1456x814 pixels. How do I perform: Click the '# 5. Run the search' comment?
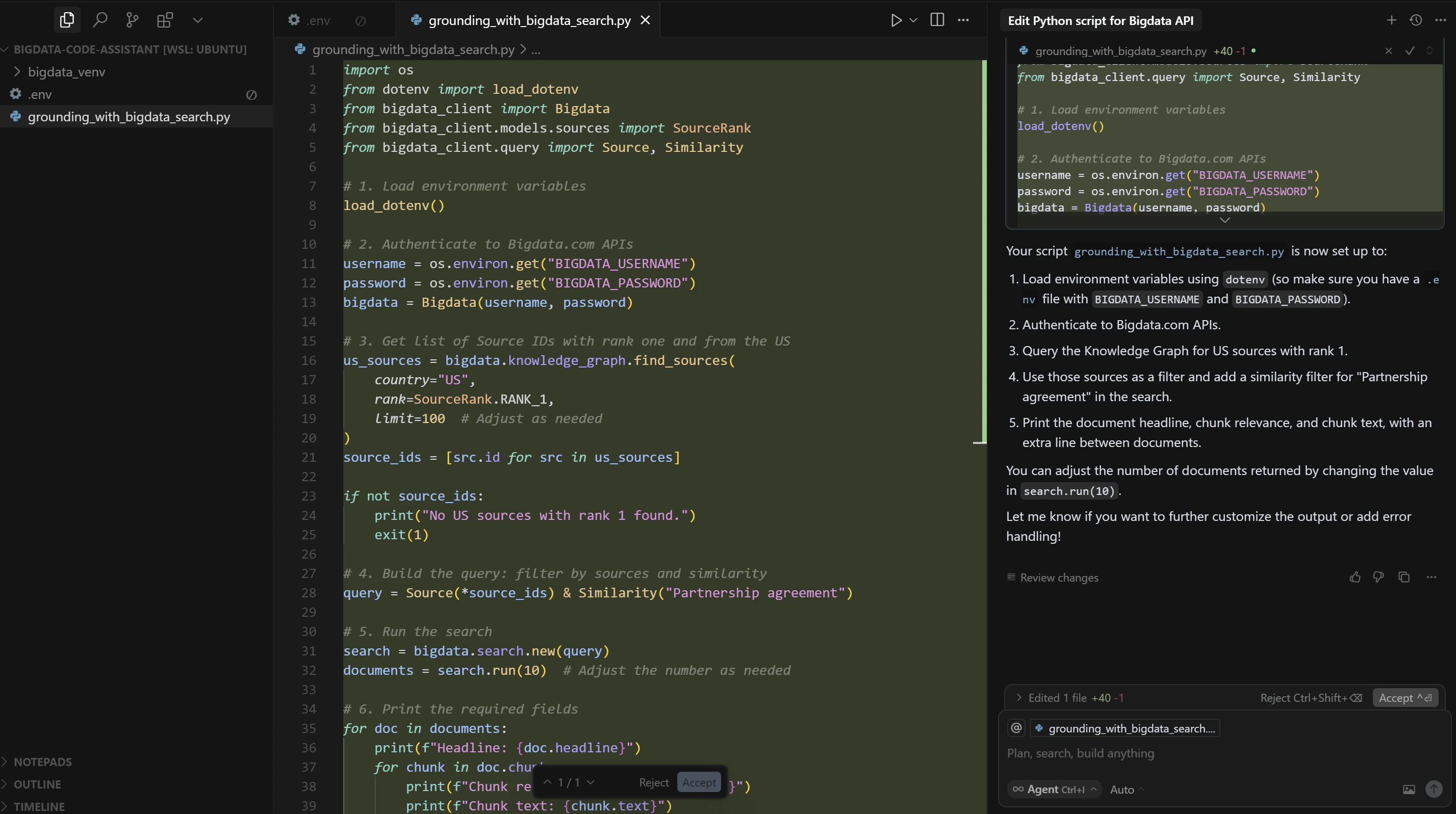pos(417,632)
